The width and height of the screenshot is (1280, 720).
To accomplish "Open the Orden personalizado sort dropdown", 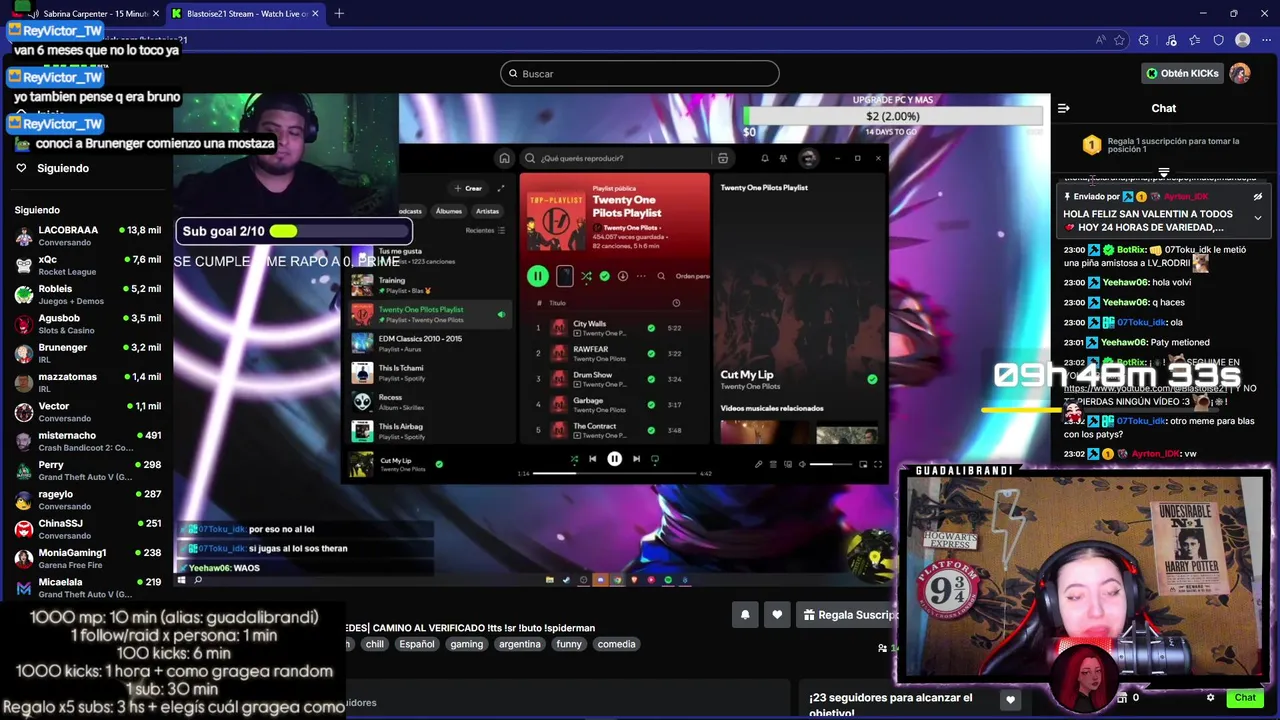I will coord(693,276).
